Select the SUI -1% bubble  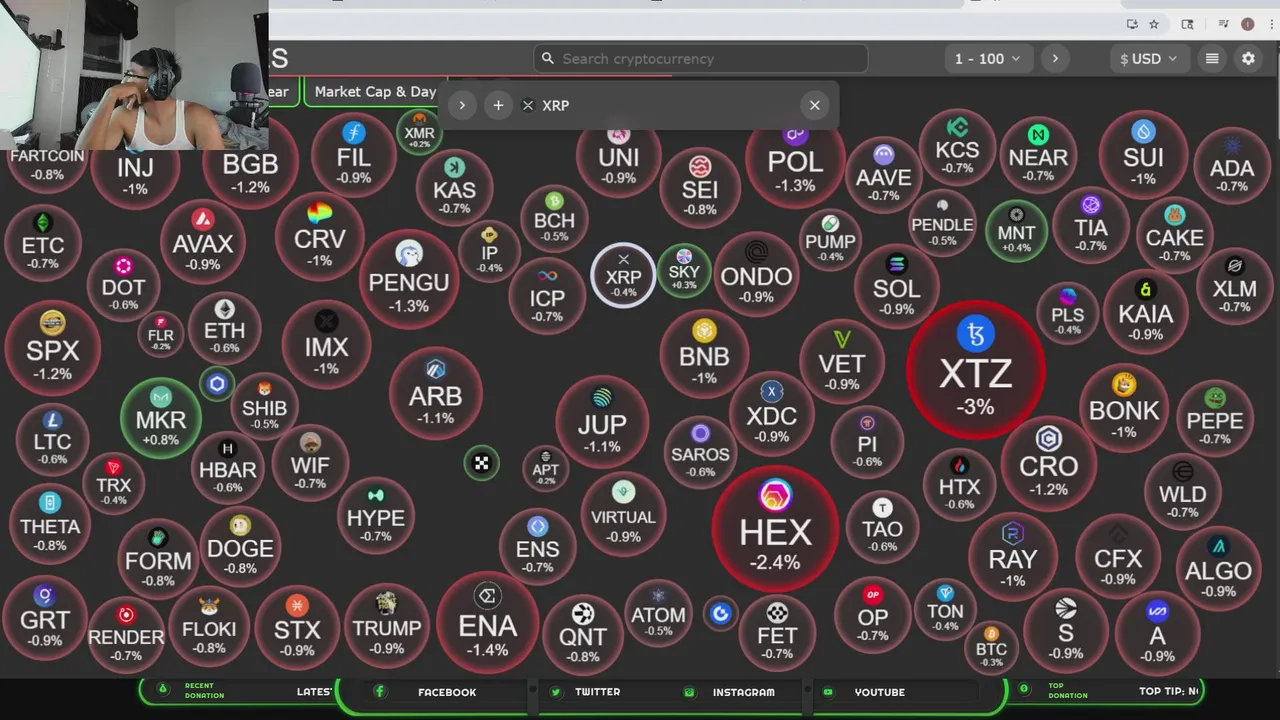pyautogui.click(x=1143, y=154)
